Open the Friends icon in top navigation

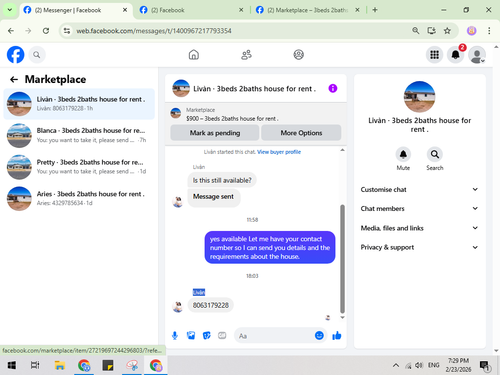tap(246, 54)
